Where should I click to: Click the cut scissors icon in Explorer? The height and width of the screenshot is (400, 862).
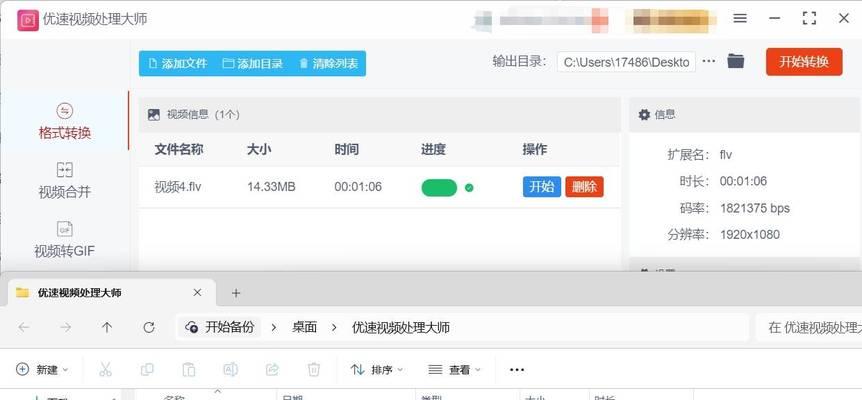tap(106, 370)
